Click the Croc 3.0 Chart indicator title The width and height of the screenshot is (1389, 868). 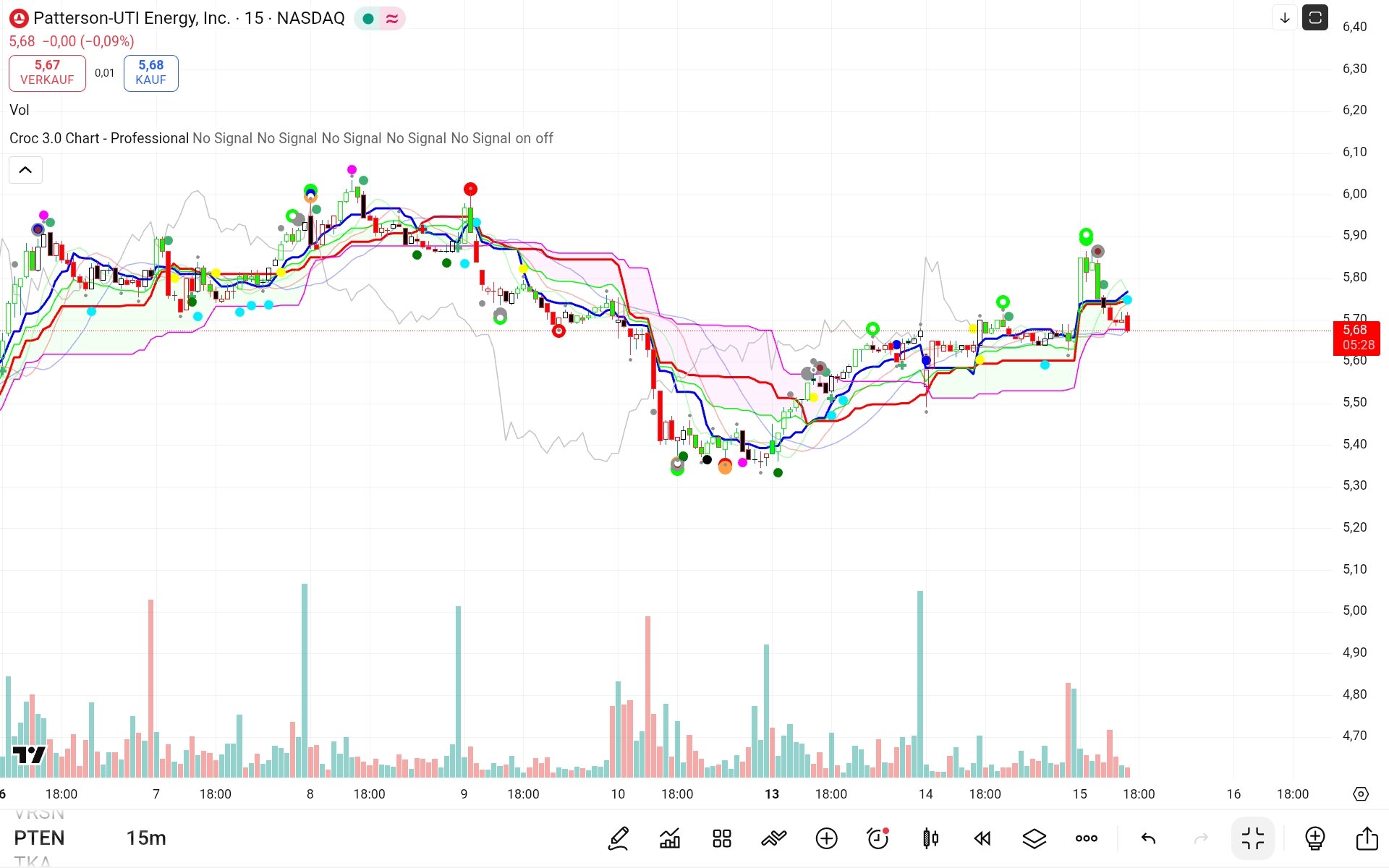(99, 138)
